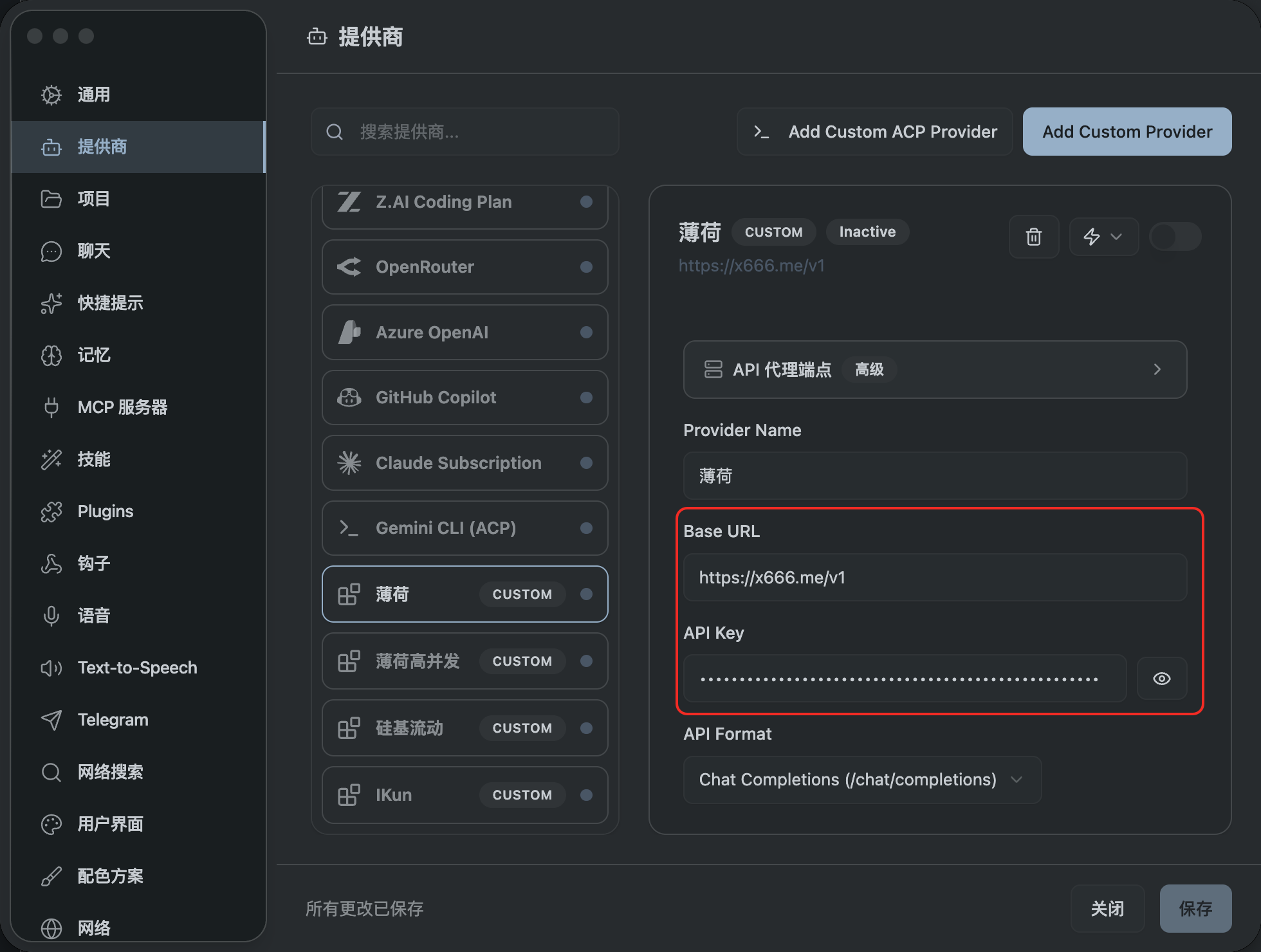
Task: Select the 硅基流动 custom provider
Action: pos(465,728)
